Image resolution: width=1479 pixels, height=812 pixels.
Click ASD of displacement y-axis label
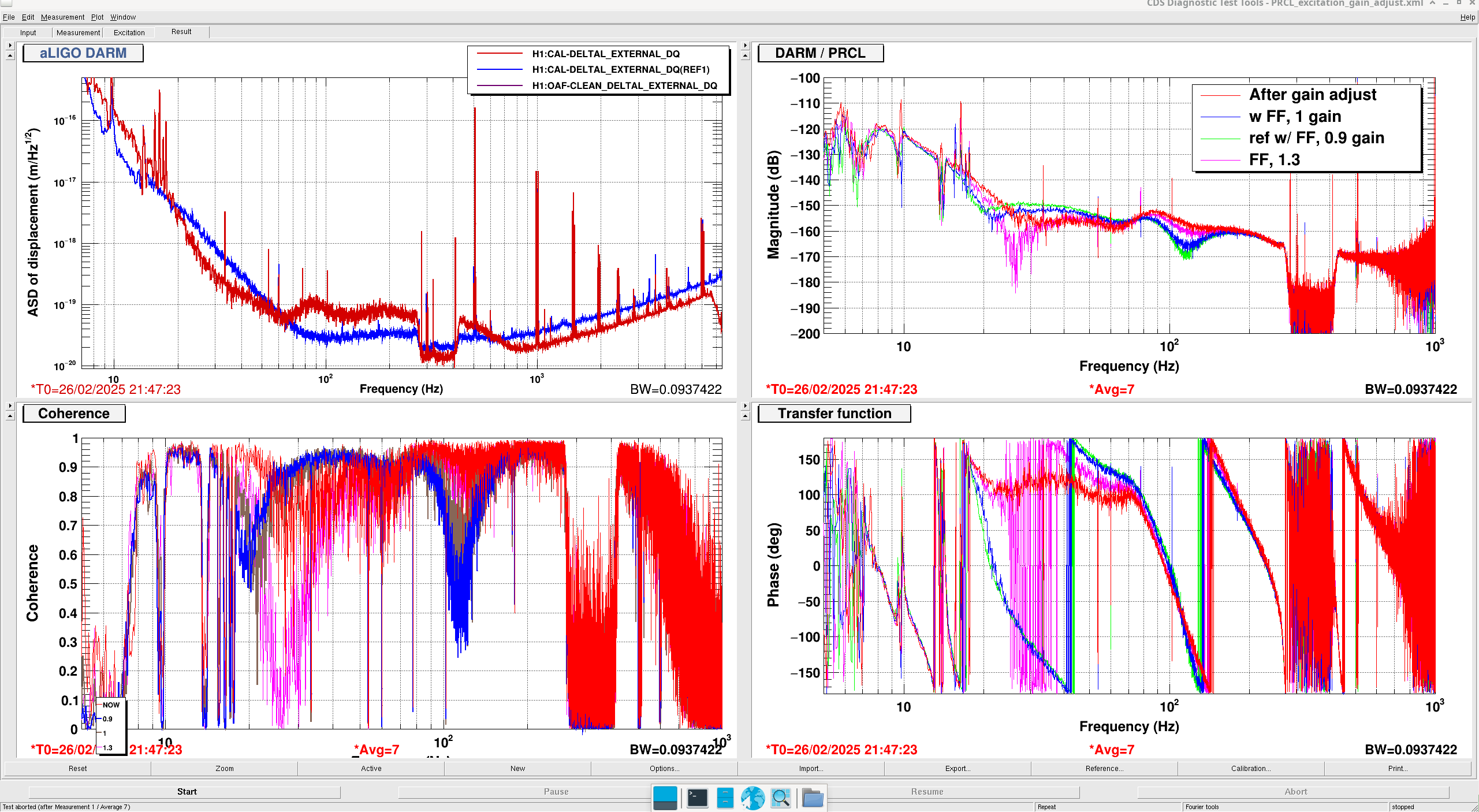pos(33,222)
